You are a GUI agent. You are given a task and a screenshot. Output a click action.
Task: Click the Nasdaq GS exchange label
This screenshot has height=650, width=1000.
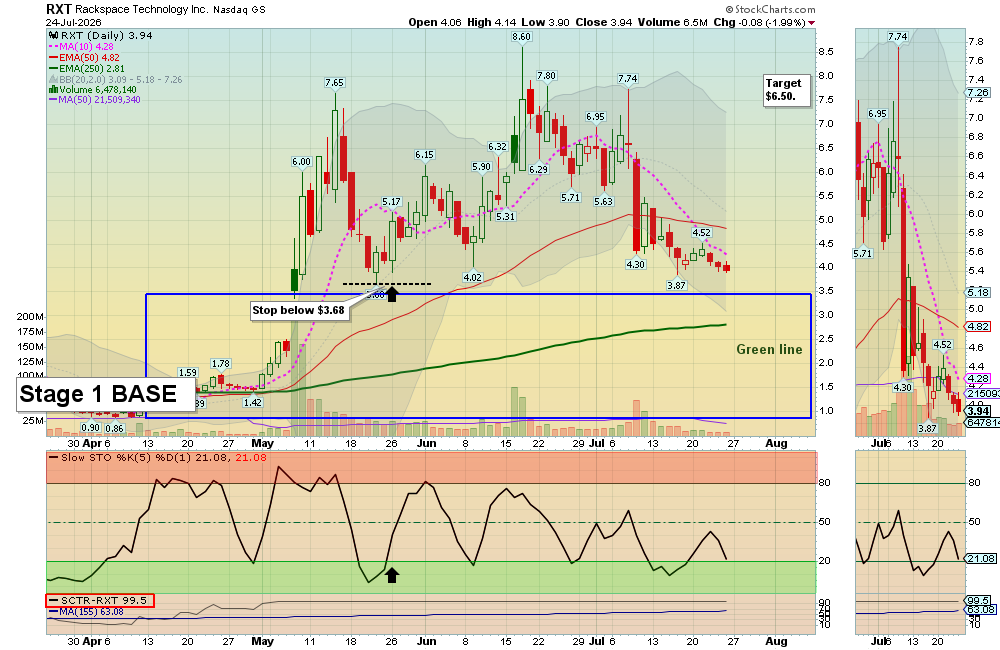[x=239, y=10]
